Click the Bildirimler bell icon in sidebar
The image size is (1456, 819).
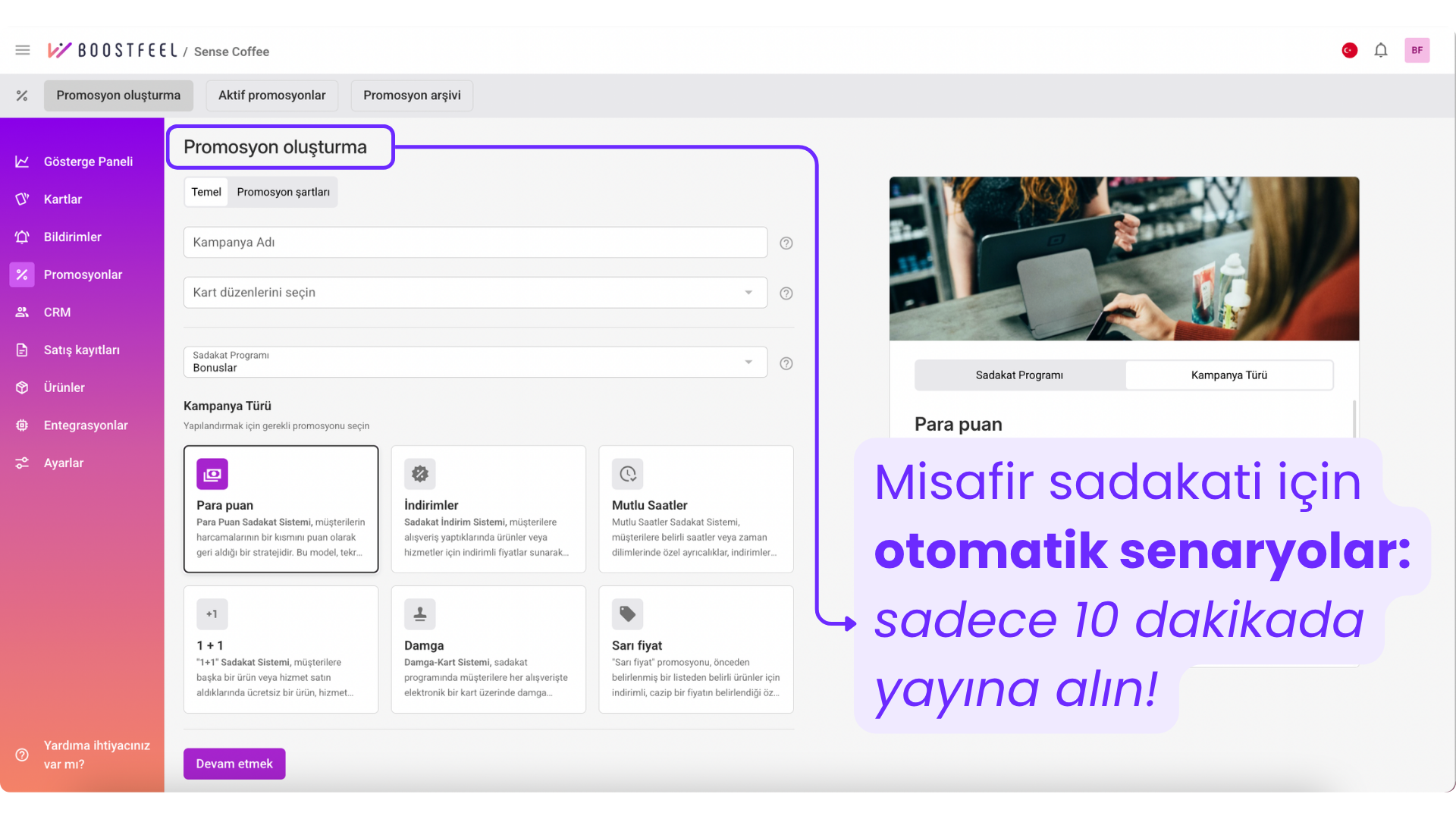22,237
